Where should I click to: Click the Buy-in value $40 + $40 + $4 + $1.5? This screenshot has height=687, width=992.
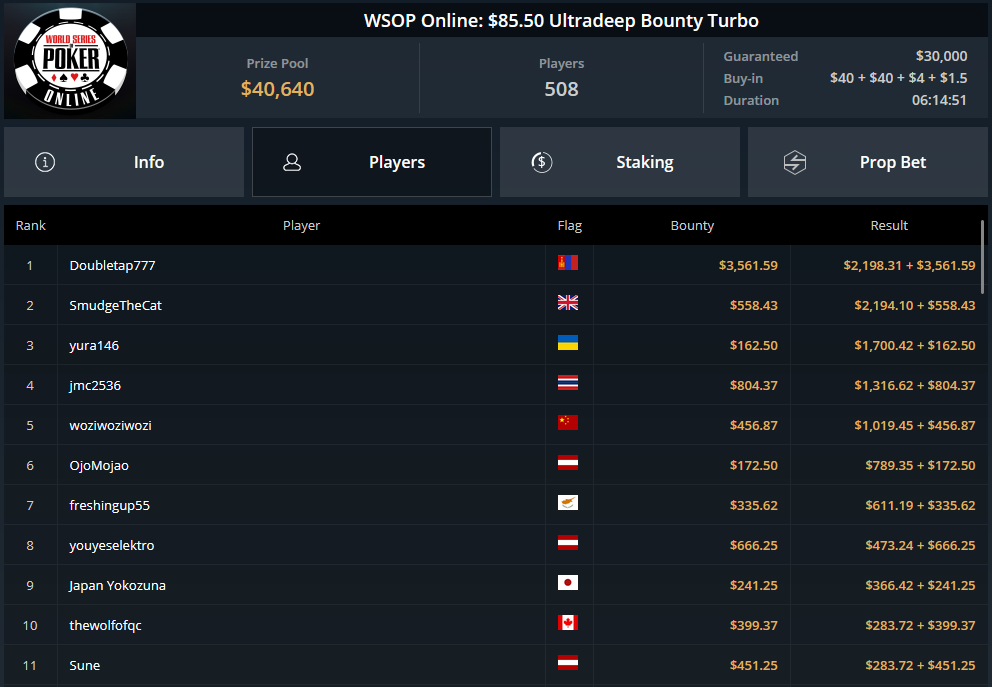[x=898, y=78]
